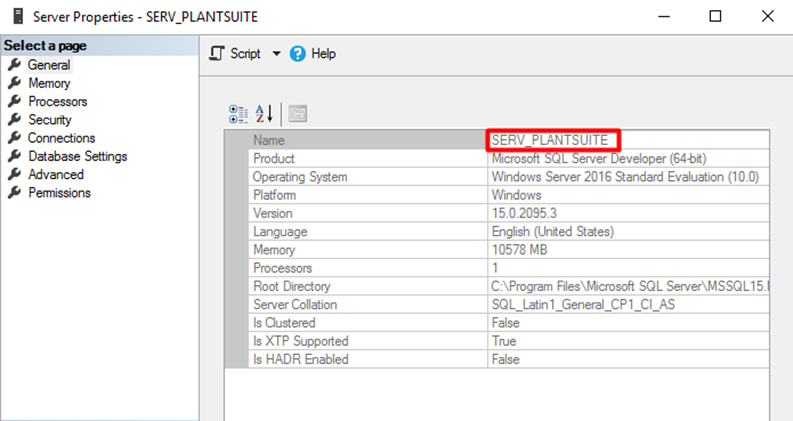This screenshot has height=421, width=793.
Task: Open the Database Settings page
Action: click(x=77, y=156)
